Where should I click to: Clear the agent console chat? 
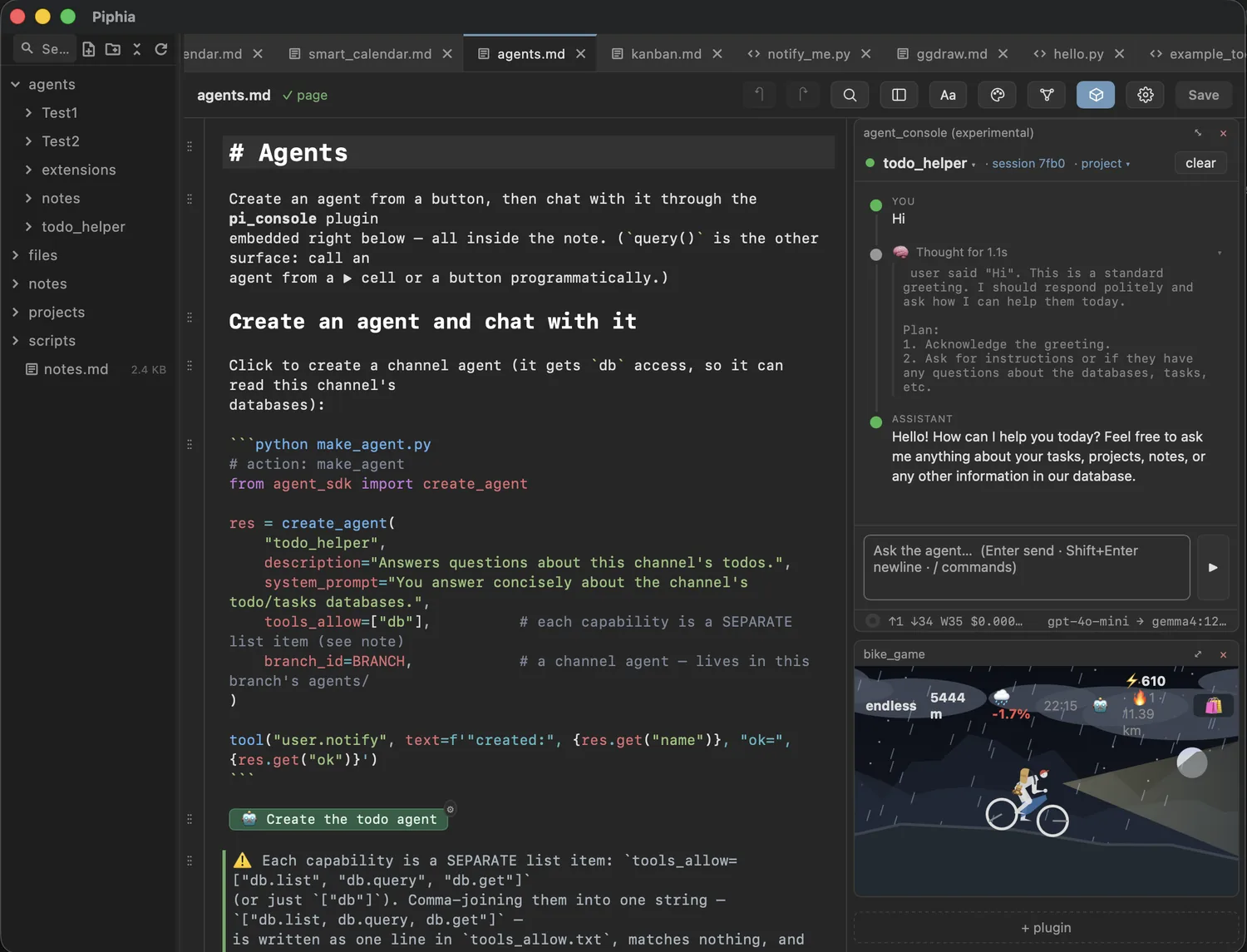[1200, 163]
